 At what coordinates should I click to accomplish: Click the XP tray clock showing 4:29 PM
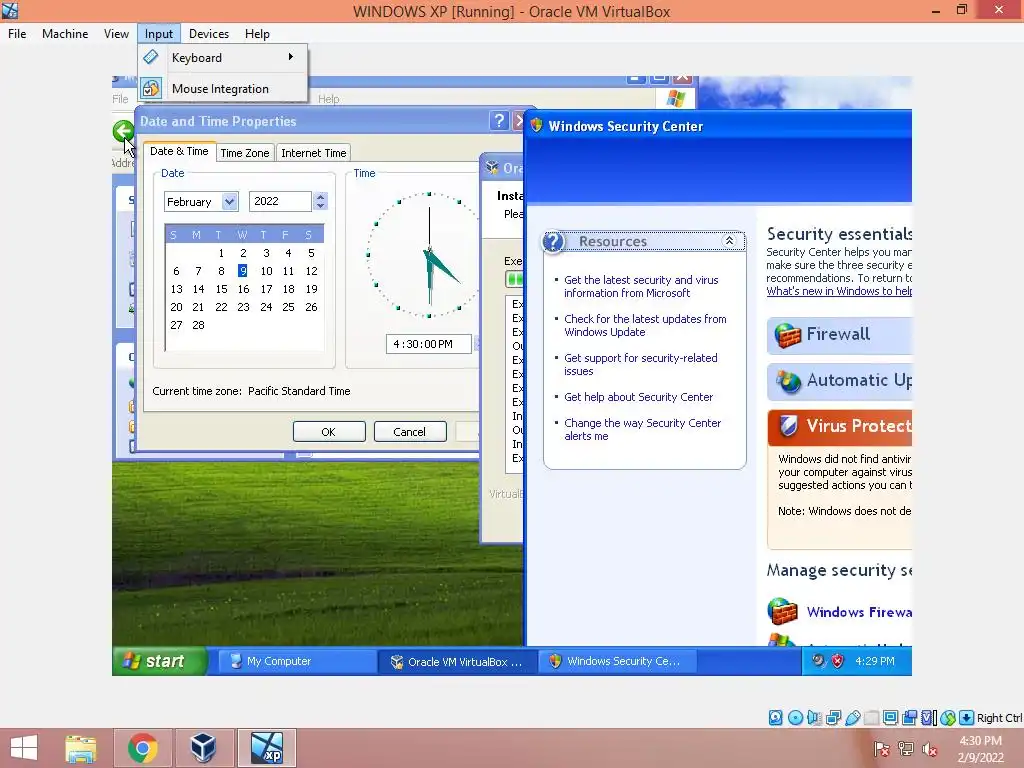[x=875, y=661]
